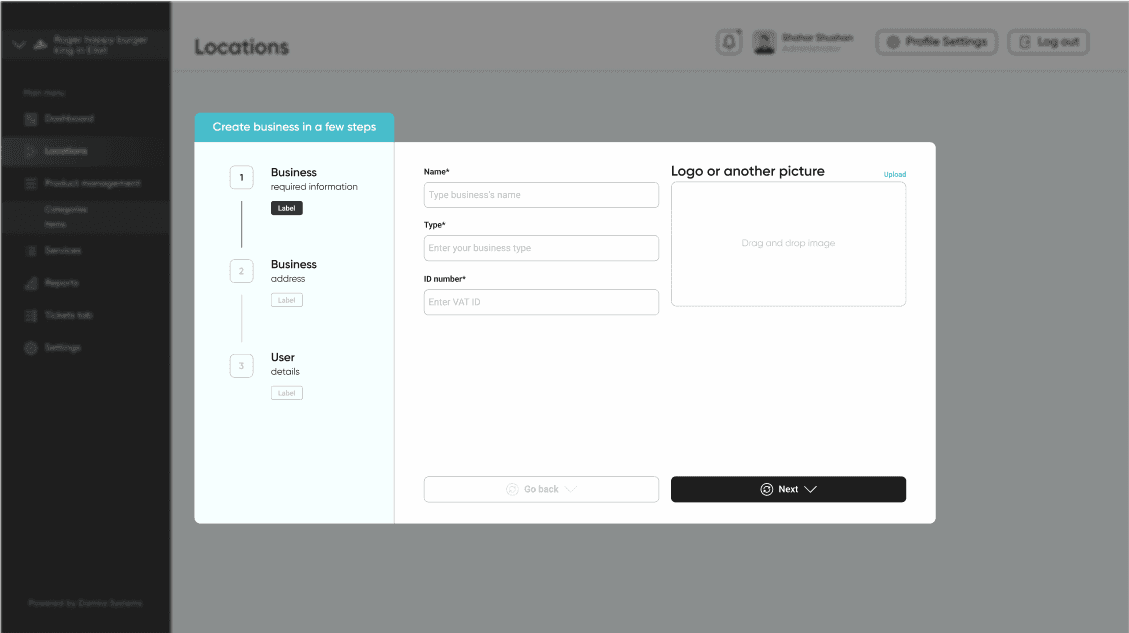The width and height of the screenshot is (1129, 633).
Task: Click the Dashboard sidebar icon
Action: click(x=30, y=119)
